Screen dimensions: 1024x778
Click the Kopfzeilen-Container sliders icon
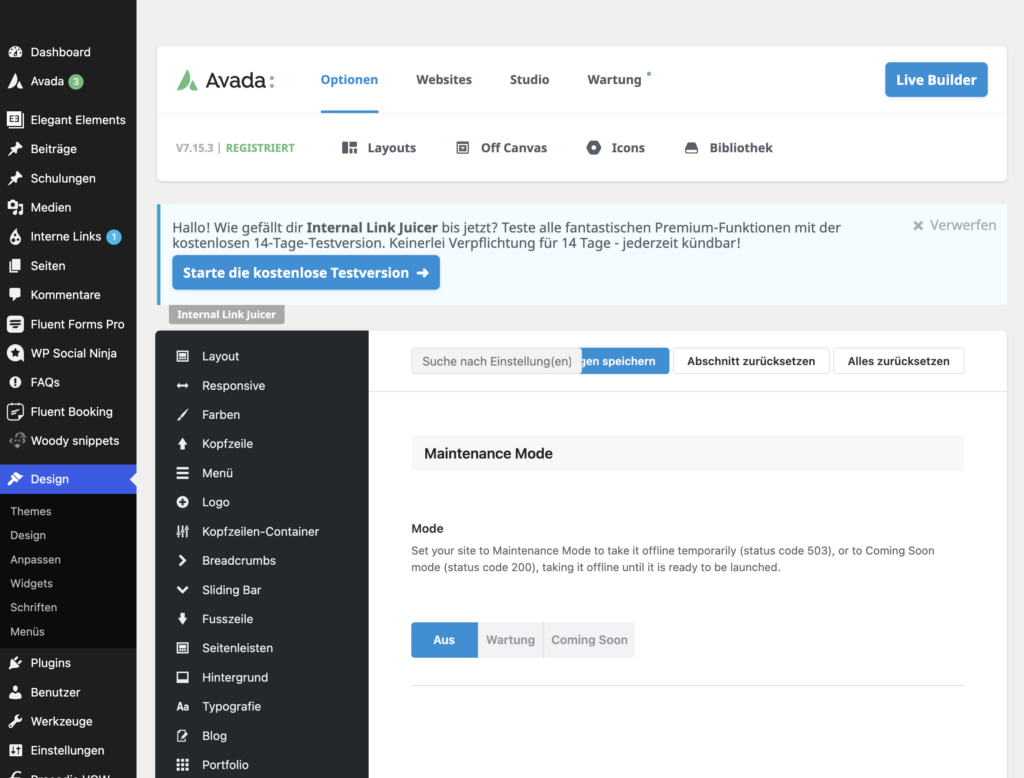tap(183, 532)
